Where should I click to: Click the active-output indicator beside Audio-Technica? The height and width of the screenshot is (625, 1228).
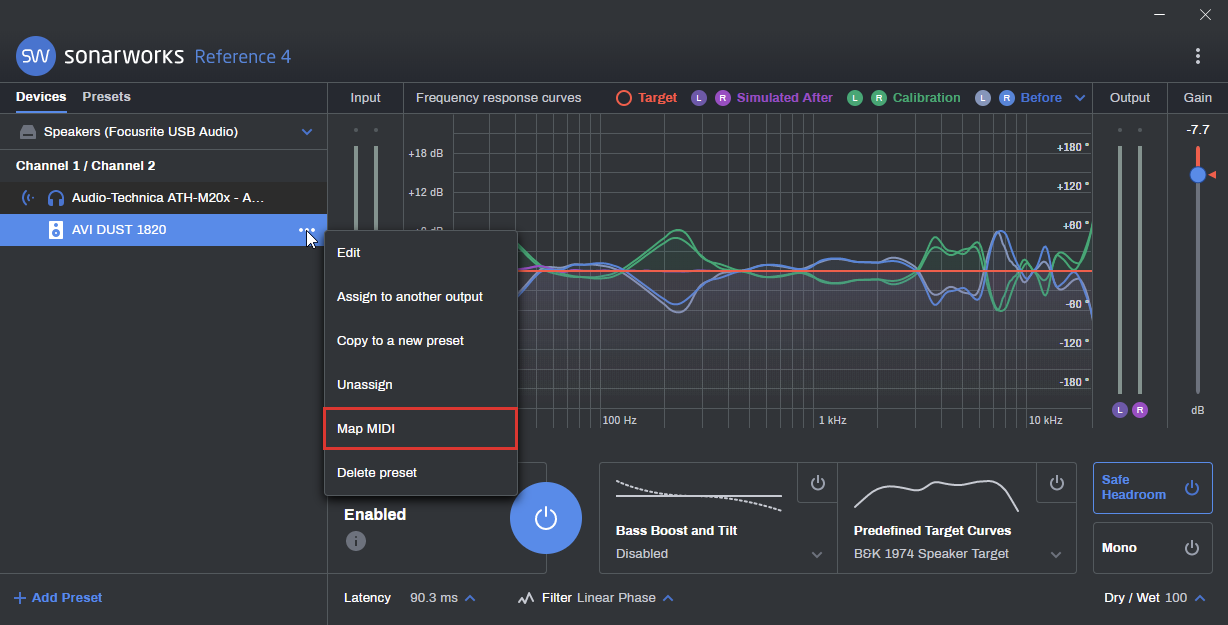tap(27, 198)
